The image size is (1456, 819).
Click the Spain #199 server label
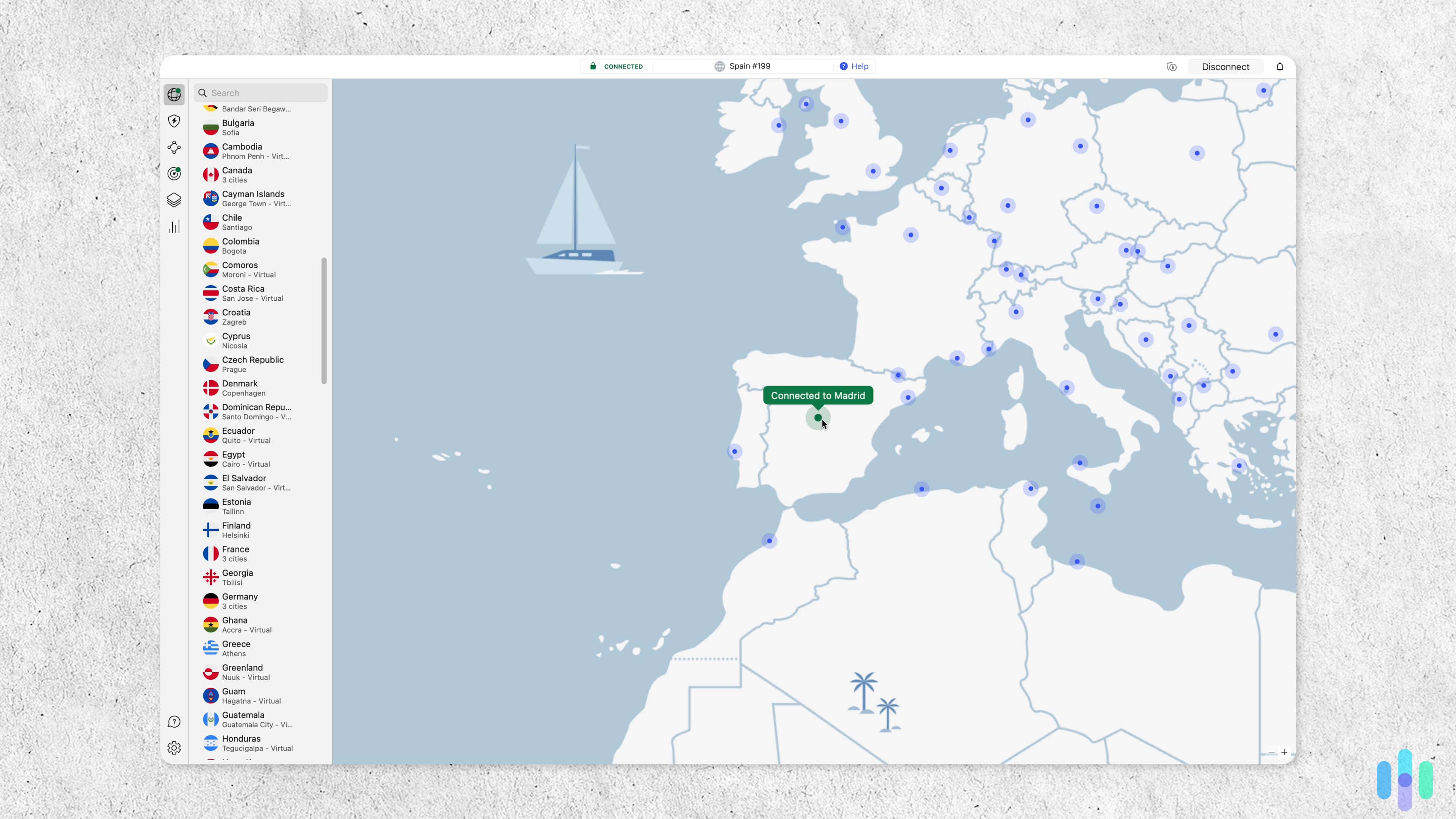pos(750,66)
